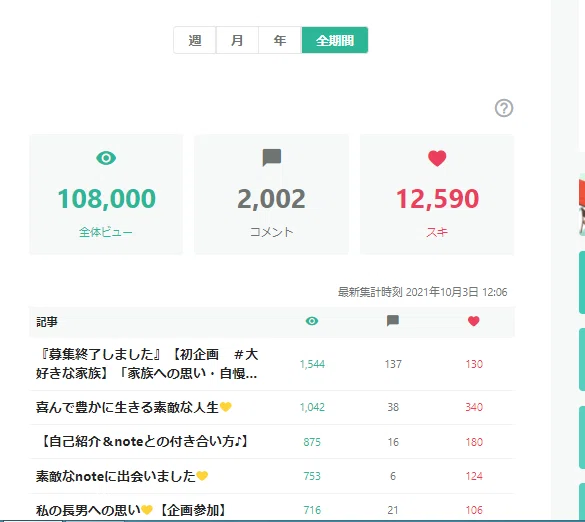
Task: Switch to the 週 (week) tab
Action: [x=195, y=40]
